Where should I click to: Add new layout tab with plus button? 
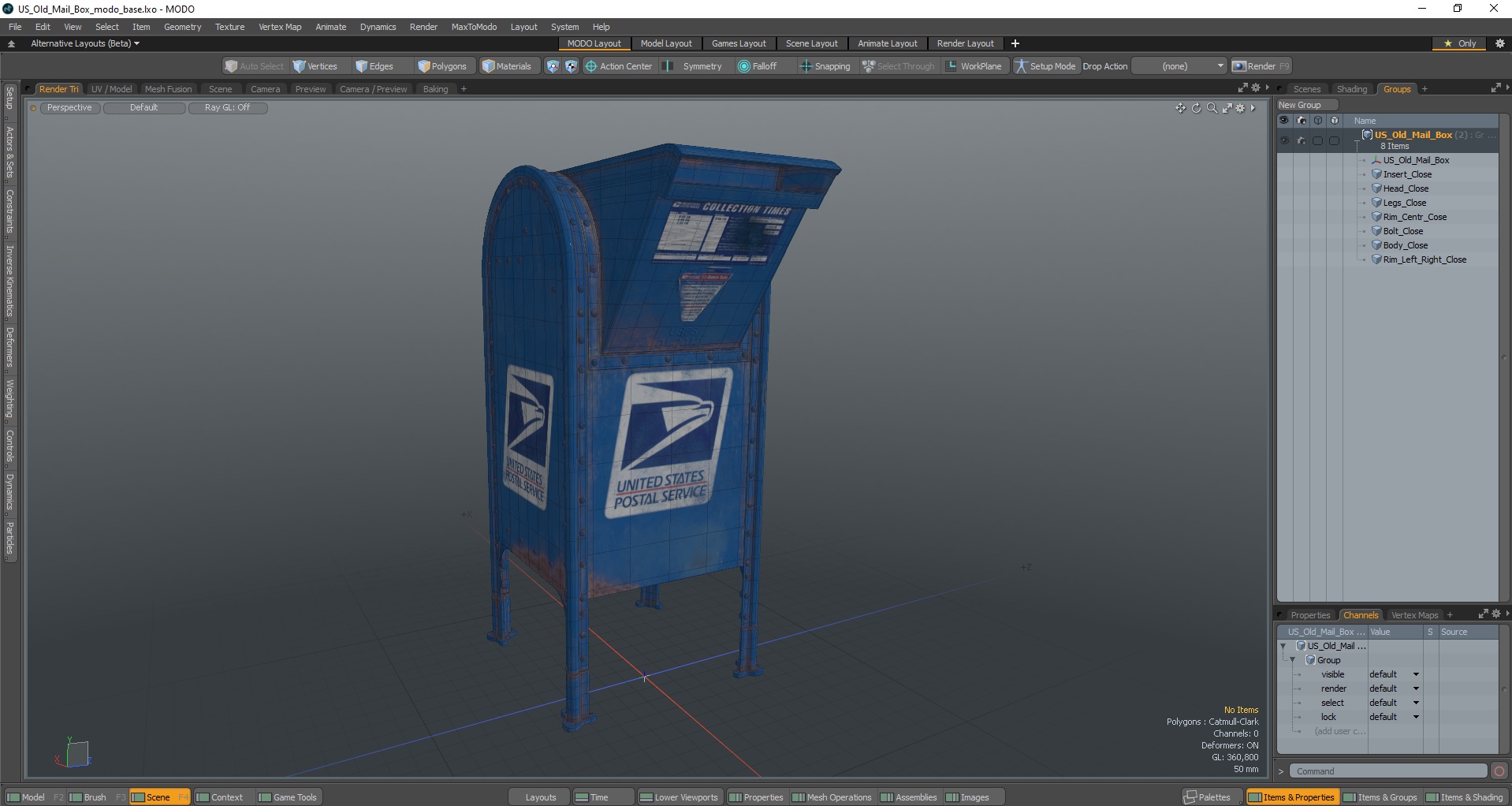click(1015, 43)
